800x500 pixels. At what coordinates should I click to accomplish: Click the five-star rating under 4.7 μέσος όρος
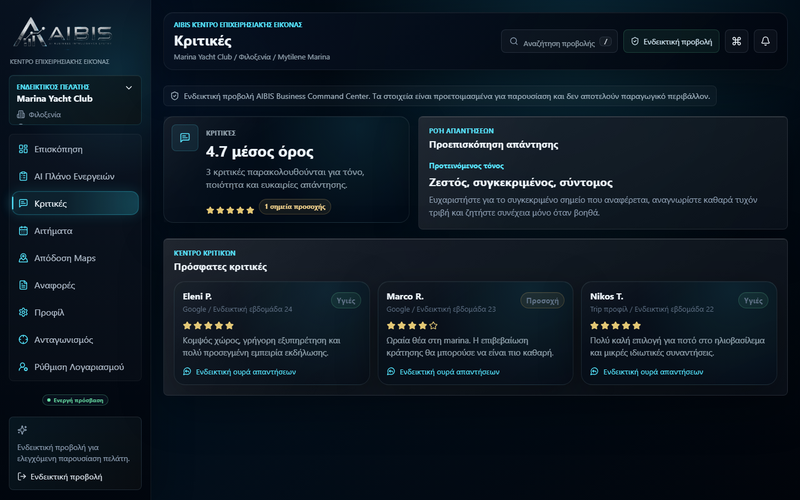230,210
